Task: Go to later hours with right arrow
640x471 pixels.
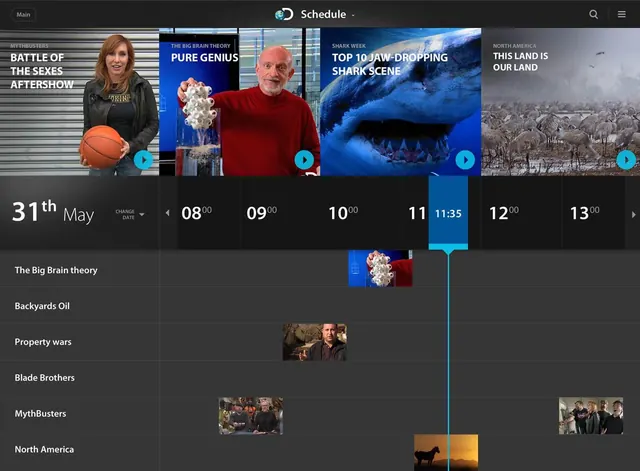Action: (633, 214)
